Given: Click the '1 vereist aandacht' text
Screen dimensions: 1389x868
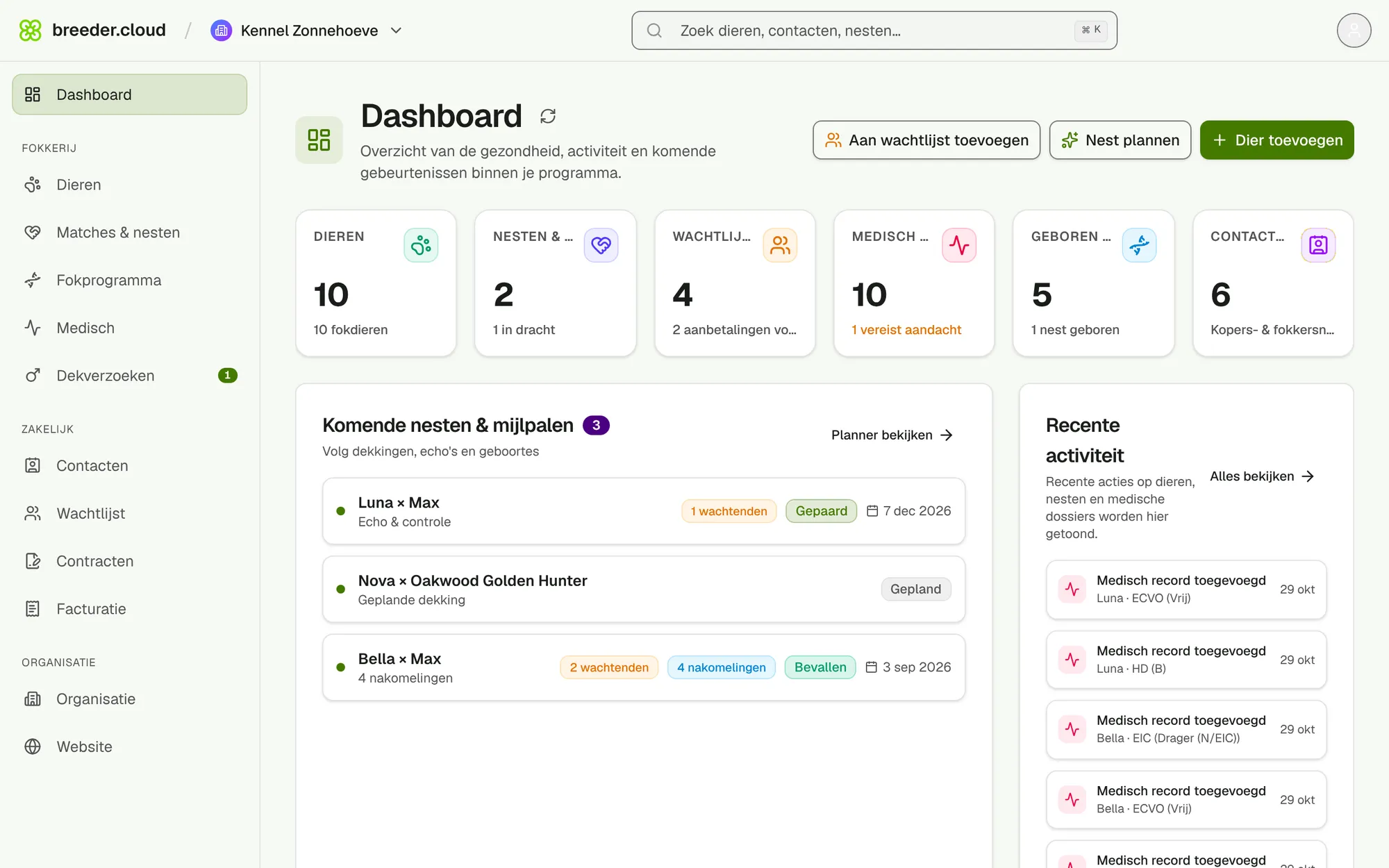Looking at the screenshot, I should (x=906, y=330).
